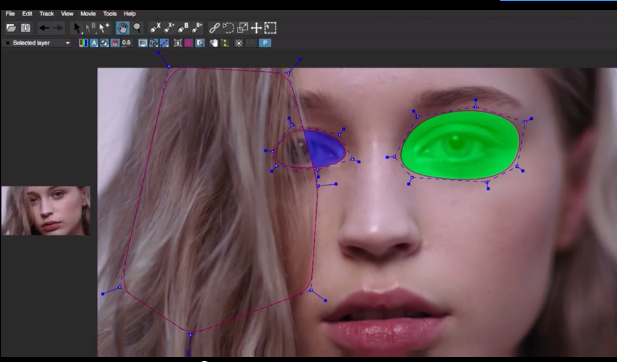Toggle the Show Planar Surface icon
Viewport: 617px width, 362px height.
[178, 43]
